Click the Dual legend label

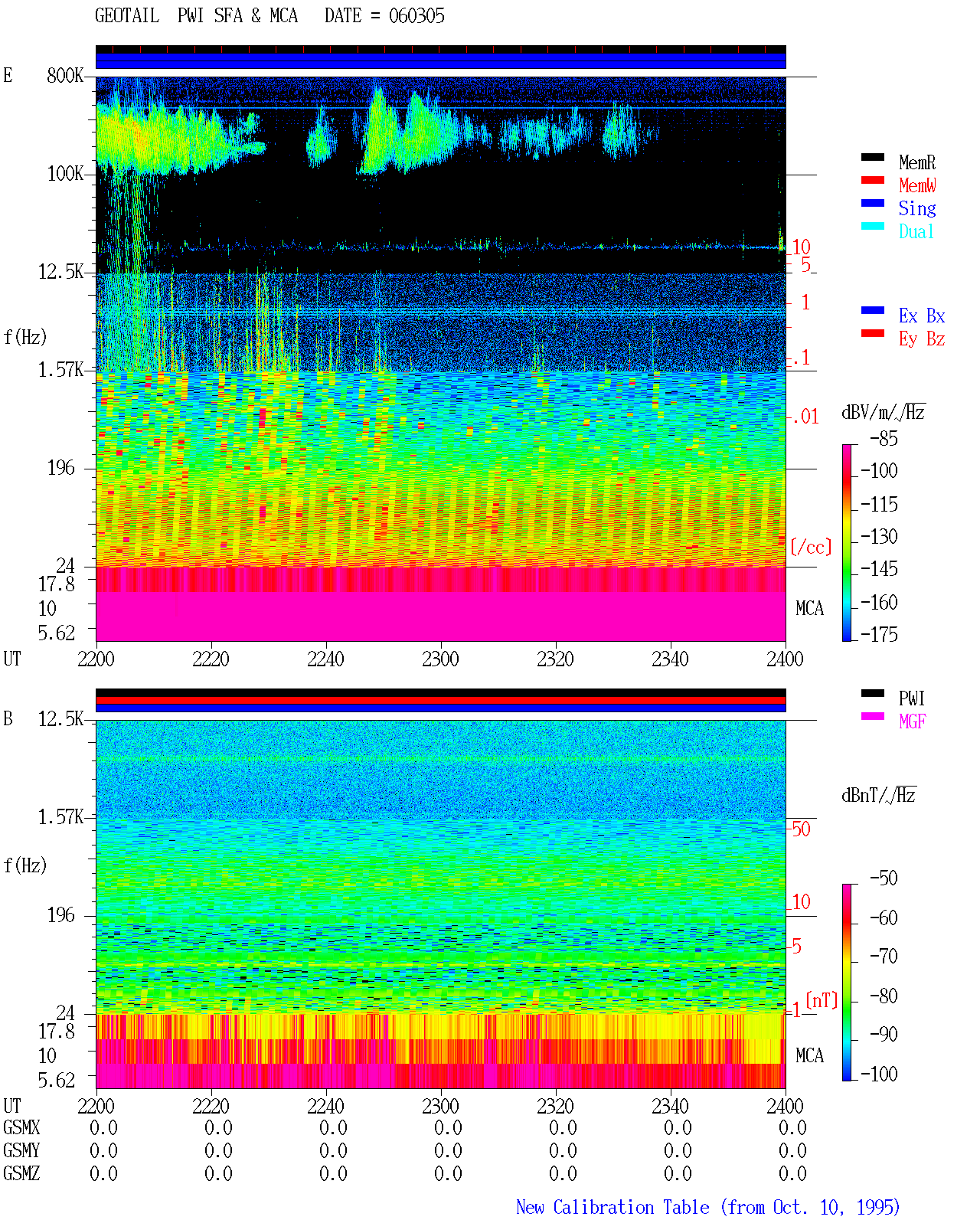[917, 231]
